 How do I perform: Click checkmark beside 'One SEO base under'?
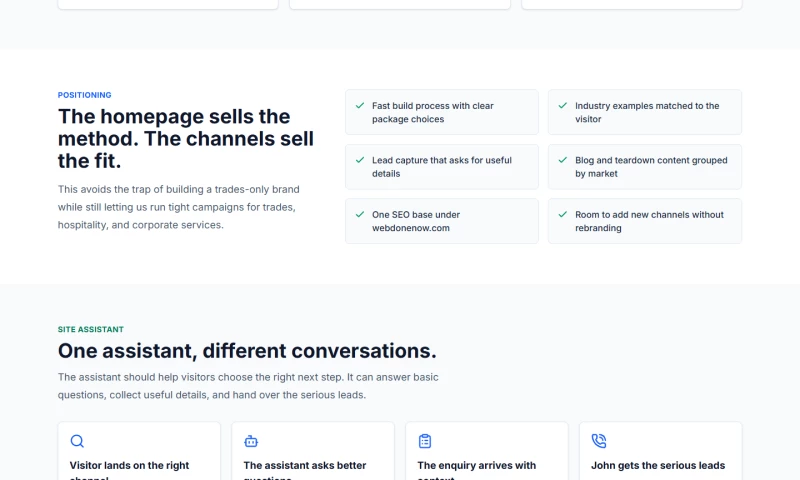[360, 214]
